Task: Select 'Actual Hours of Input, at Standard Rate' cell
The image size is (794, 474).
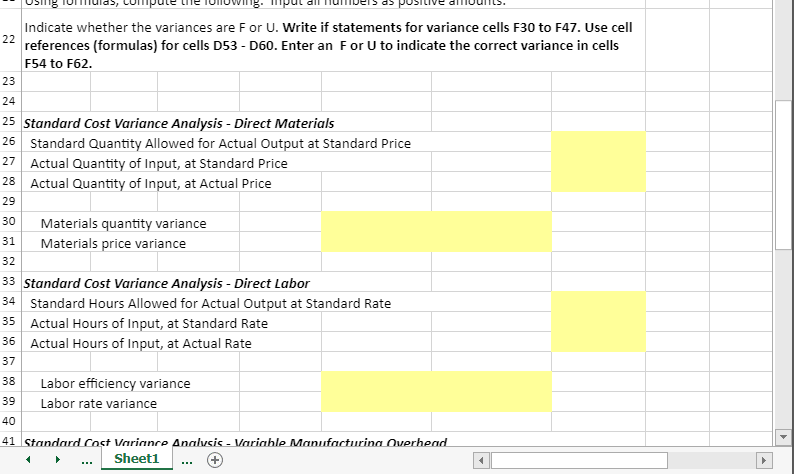Action: click(149, 323)
